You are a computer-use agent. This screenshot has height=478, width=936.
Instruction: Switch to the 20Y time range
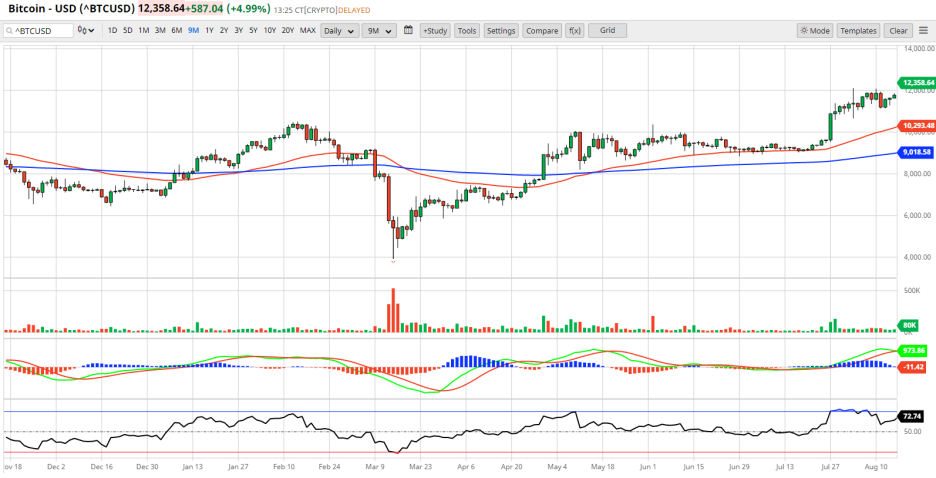point(288,30)
